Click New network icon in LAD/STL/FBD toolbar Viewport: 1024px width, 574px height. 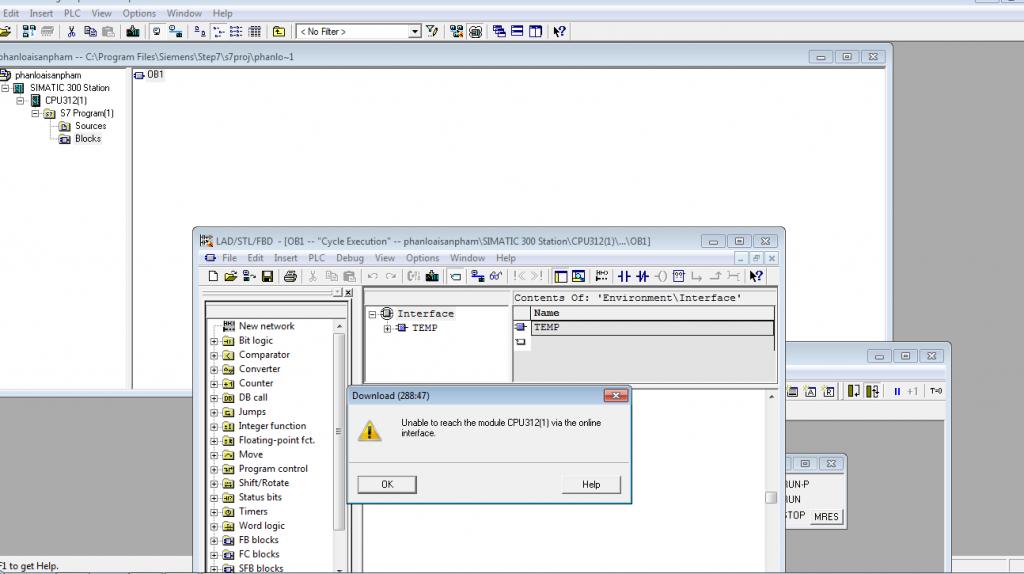(601, 276)
